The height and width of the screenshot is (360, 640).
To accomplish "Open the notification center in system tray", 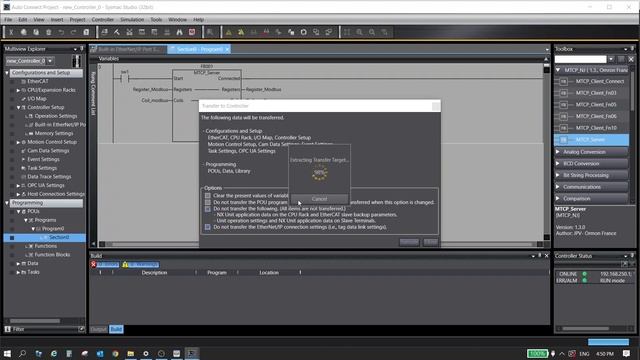I will [626, 353].
